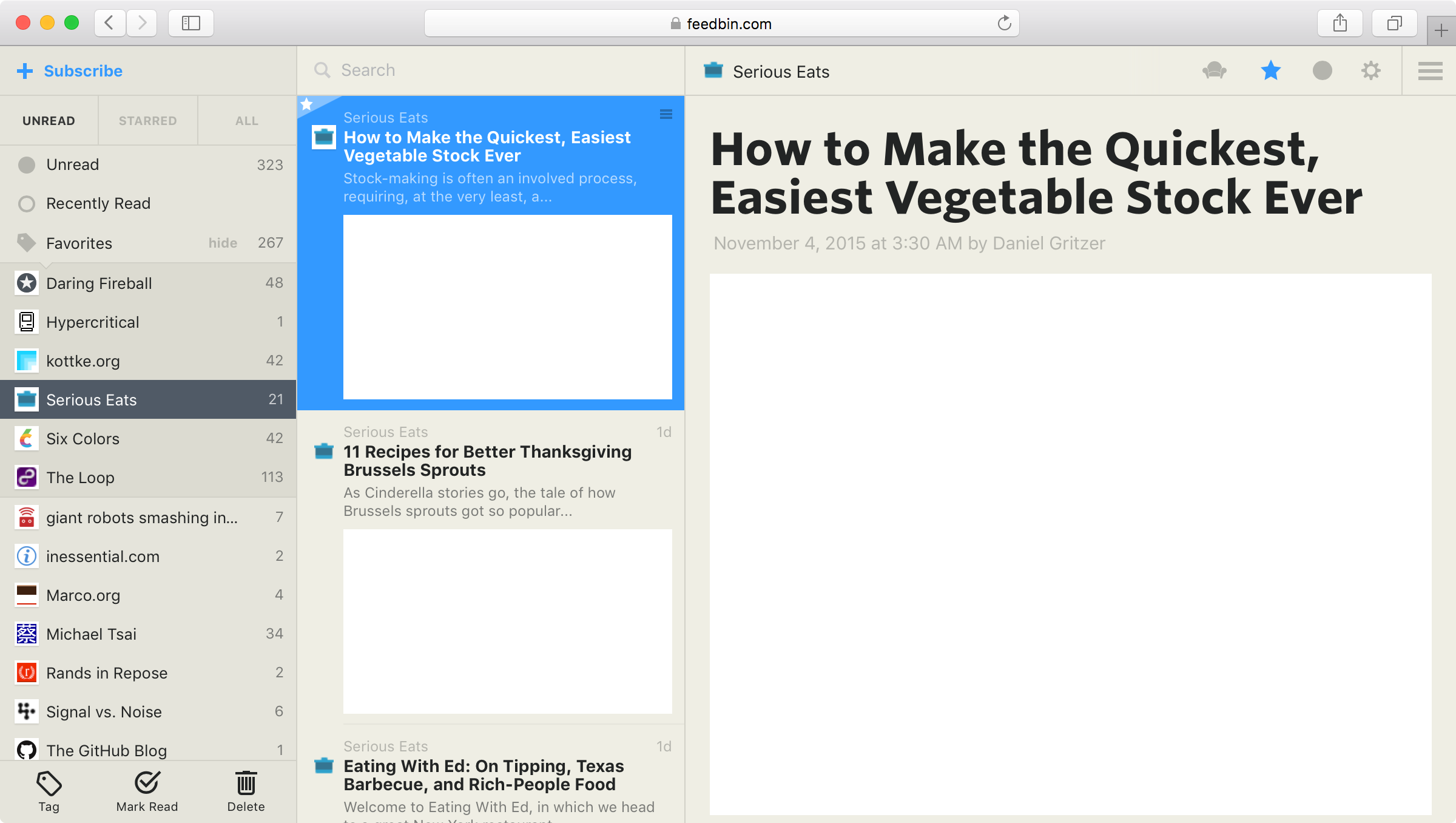Viewport: 1456px width, 823px height.
Task: Click the Subscribe text link
Action: tap(83, 71)
